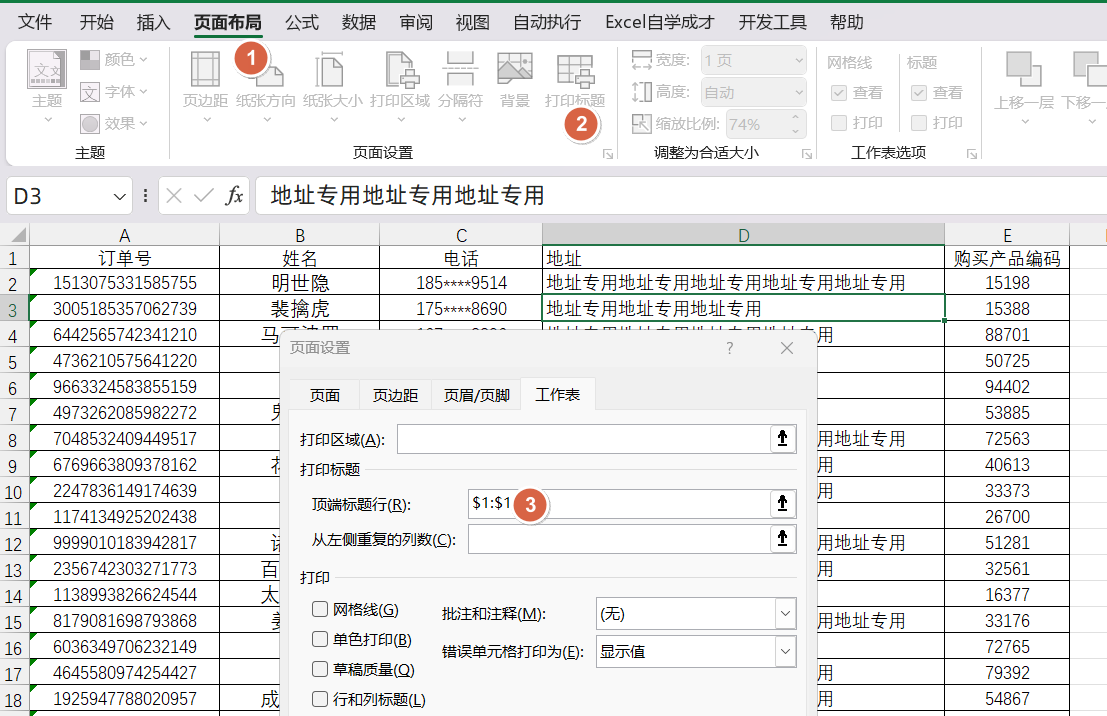Click the 从左侧重复的列数 collapse range button
Screen dimensions: 1107x716
tap(782, 539)
